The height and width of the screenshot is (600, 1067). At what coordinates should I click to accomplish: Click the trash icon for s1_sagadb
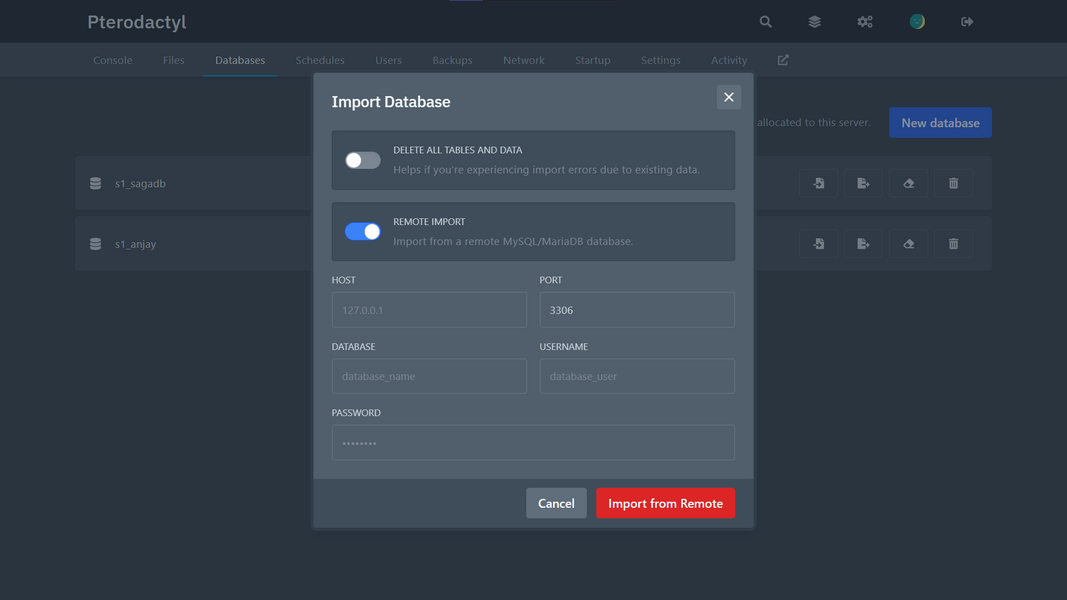953,183
